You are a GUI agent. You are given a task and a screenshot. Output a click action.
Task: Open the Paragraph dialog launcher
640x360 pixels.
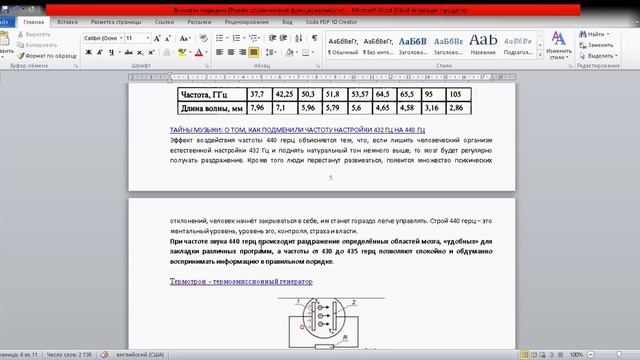coord(318,66)
